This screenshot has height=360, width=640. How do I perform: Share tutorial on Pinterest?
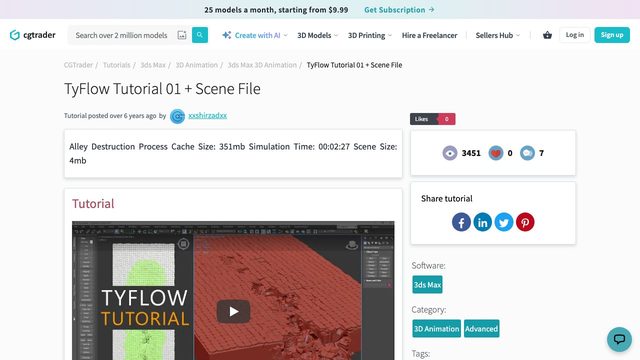525,222
